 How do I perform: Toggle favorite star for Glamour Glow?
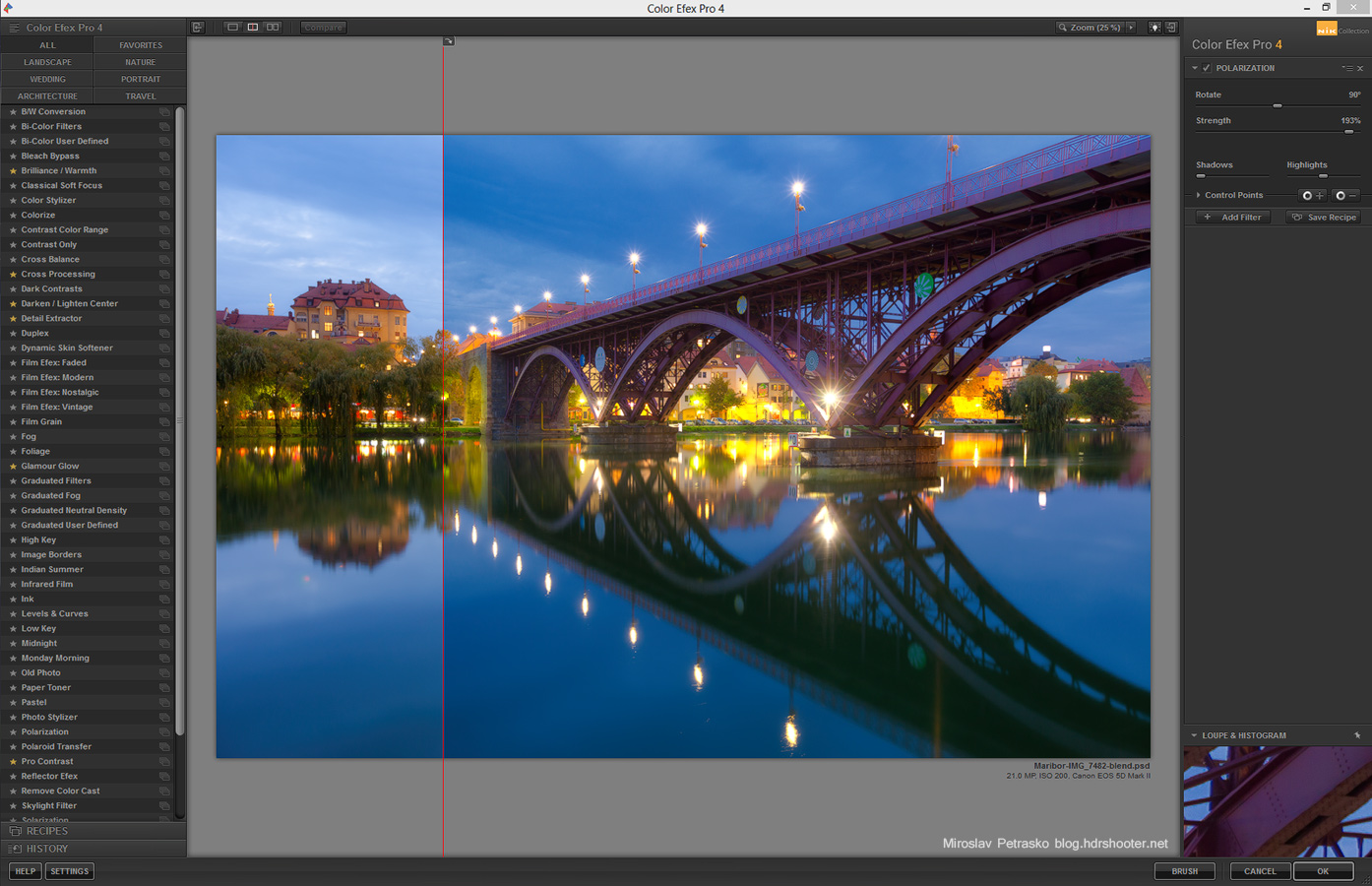(13, 467)
